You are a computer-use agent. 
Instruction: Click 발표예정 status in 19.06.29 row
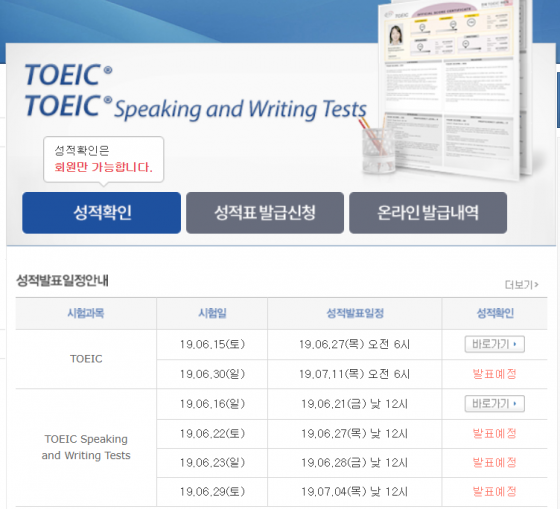(x=495, y=492)
